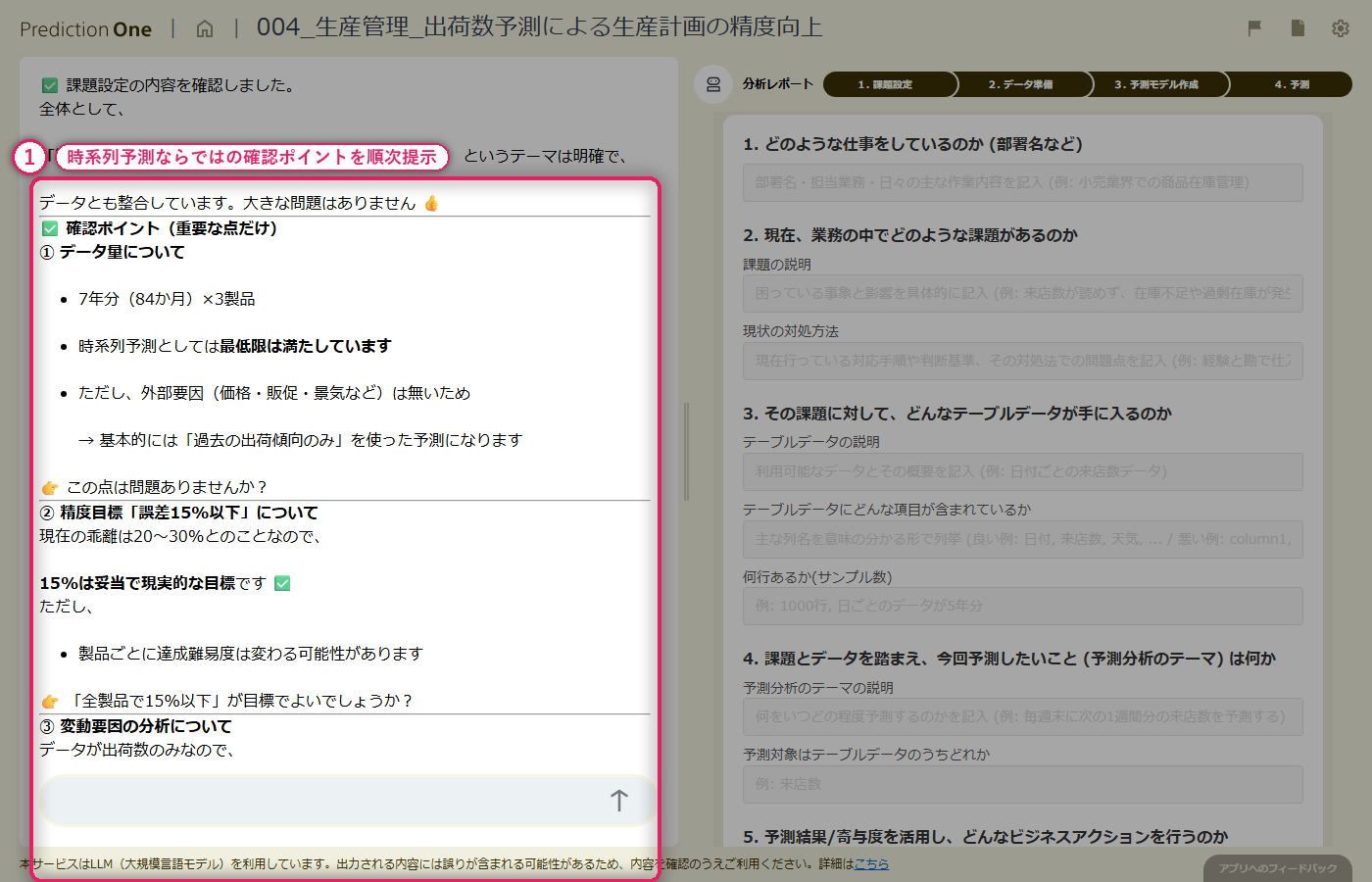Click heading ① データ量について
This screenshot has height=882, width=1372.
click(x=112, y=252)
